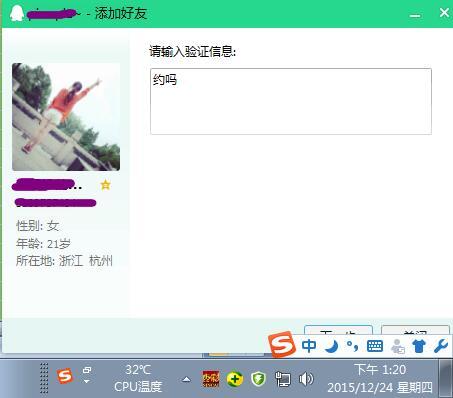
Task: Open the taskbar language bar options dropdown
Action: coord(87,381)
